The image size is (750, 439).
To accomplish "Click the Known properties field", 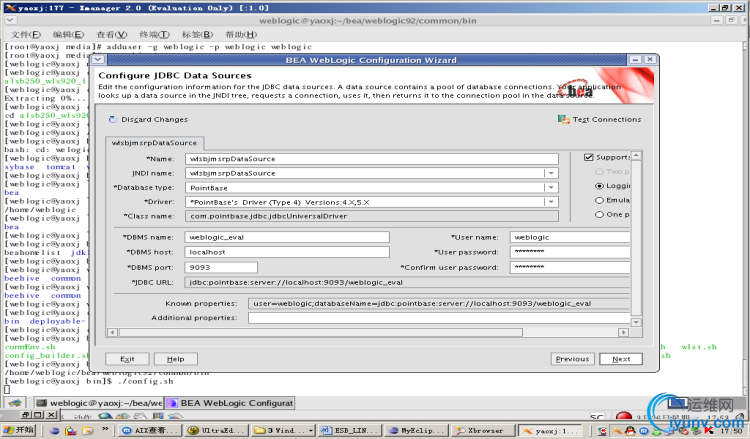I will pos(439,303).
